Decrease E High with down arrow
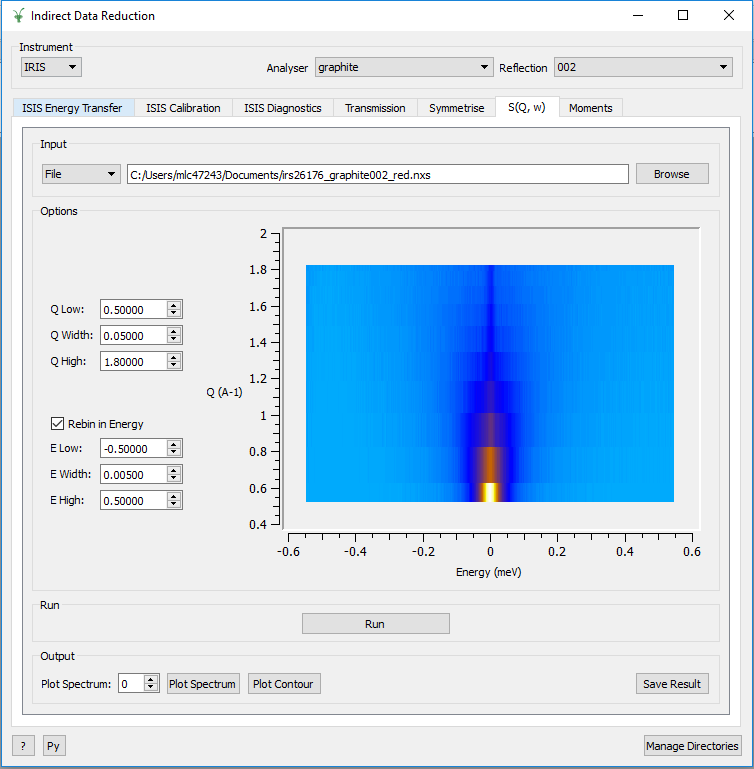Image resolution: width=754 pixels, height=769 pixels. tap(174, 505)
